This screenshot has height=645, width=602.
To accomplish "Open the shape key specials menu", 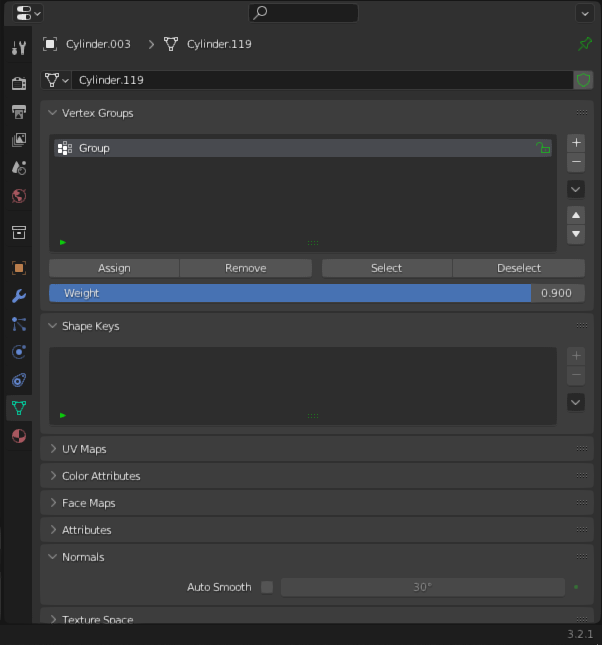I will (576, 402).
